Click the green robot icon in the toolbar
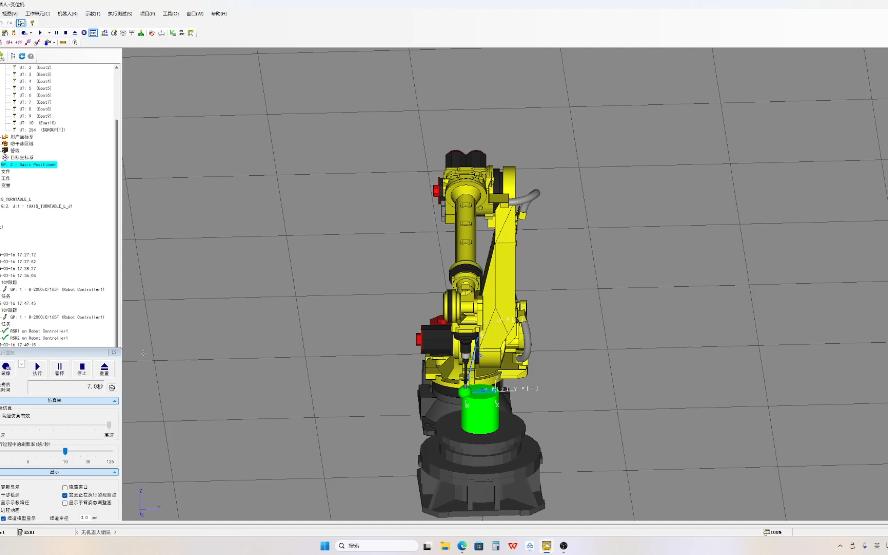 pyautogui.click(x=141, y=33)
